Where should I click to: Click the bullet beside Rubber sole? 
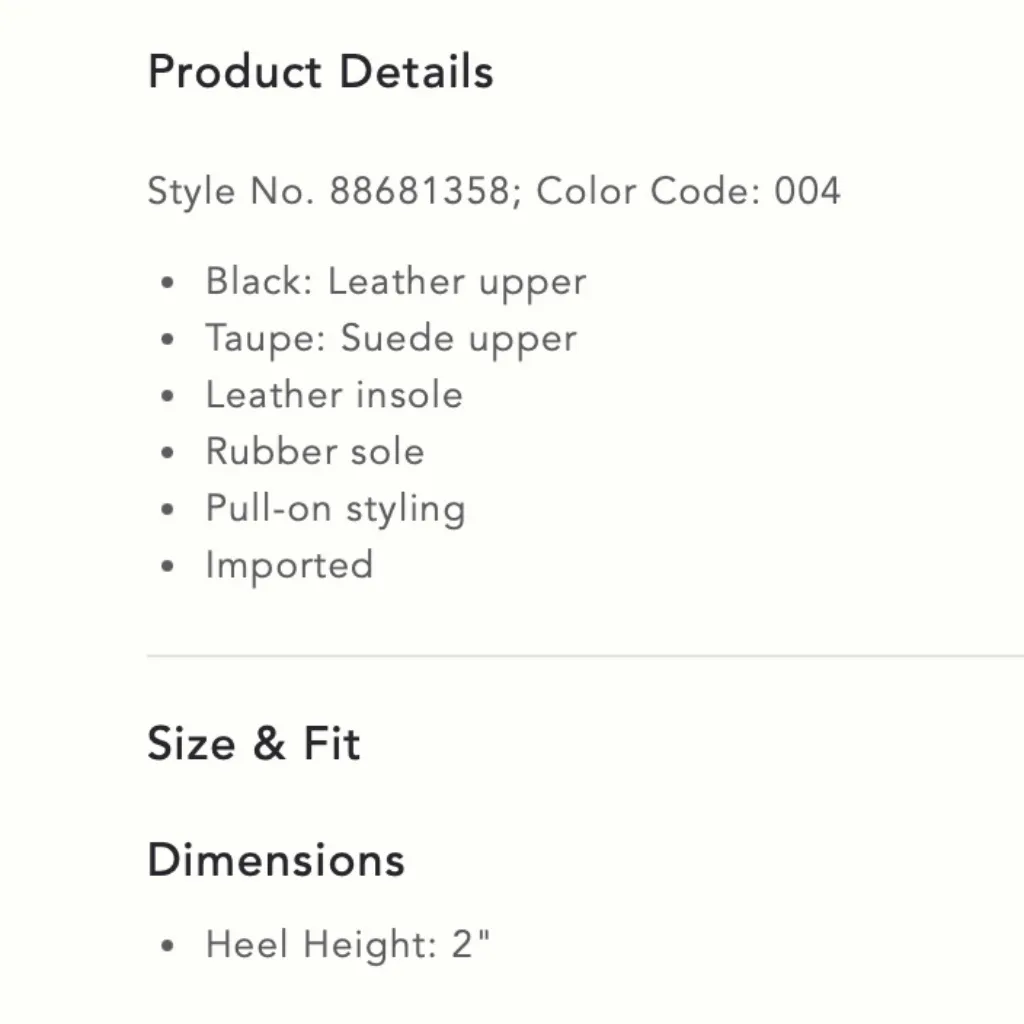coord(168,454)
